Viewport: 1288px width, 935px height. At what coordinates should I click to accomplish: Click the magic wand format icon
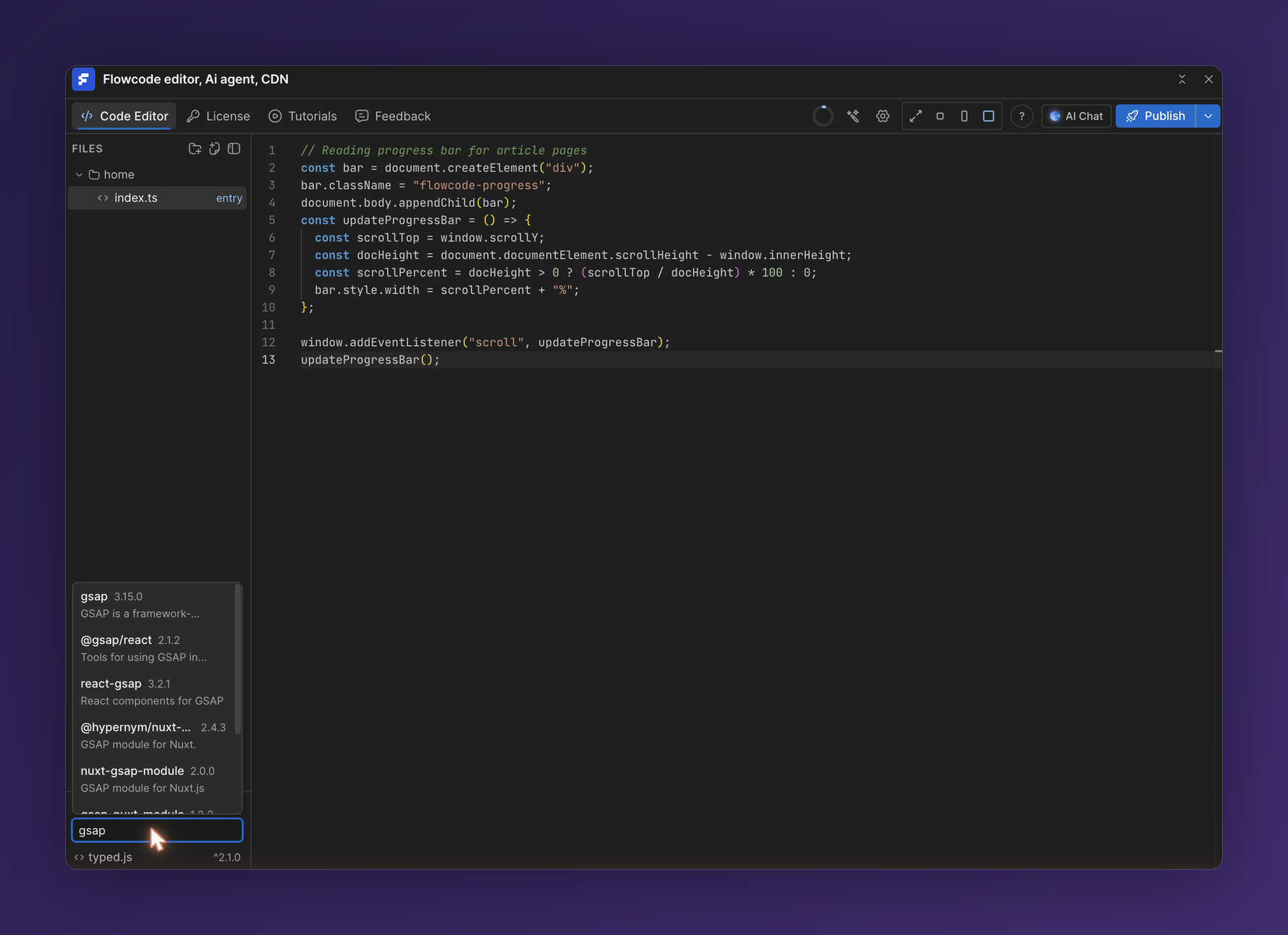[x=853, y=116]
